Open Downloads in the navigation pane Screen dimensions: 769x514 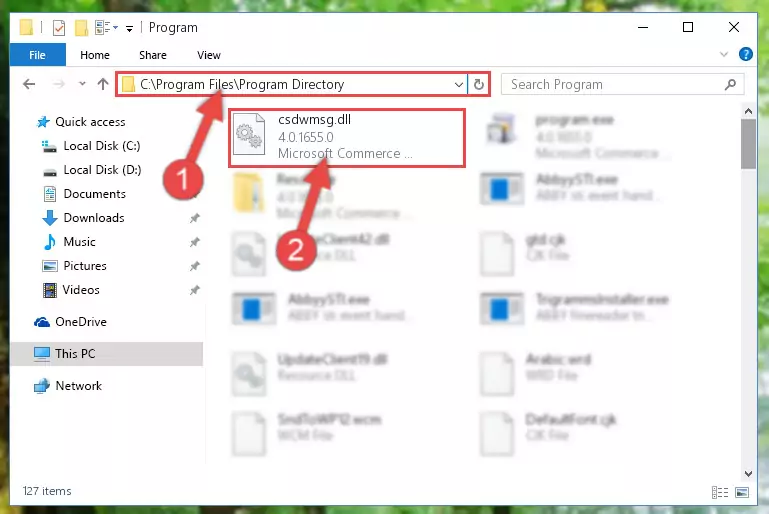[94, 218]
